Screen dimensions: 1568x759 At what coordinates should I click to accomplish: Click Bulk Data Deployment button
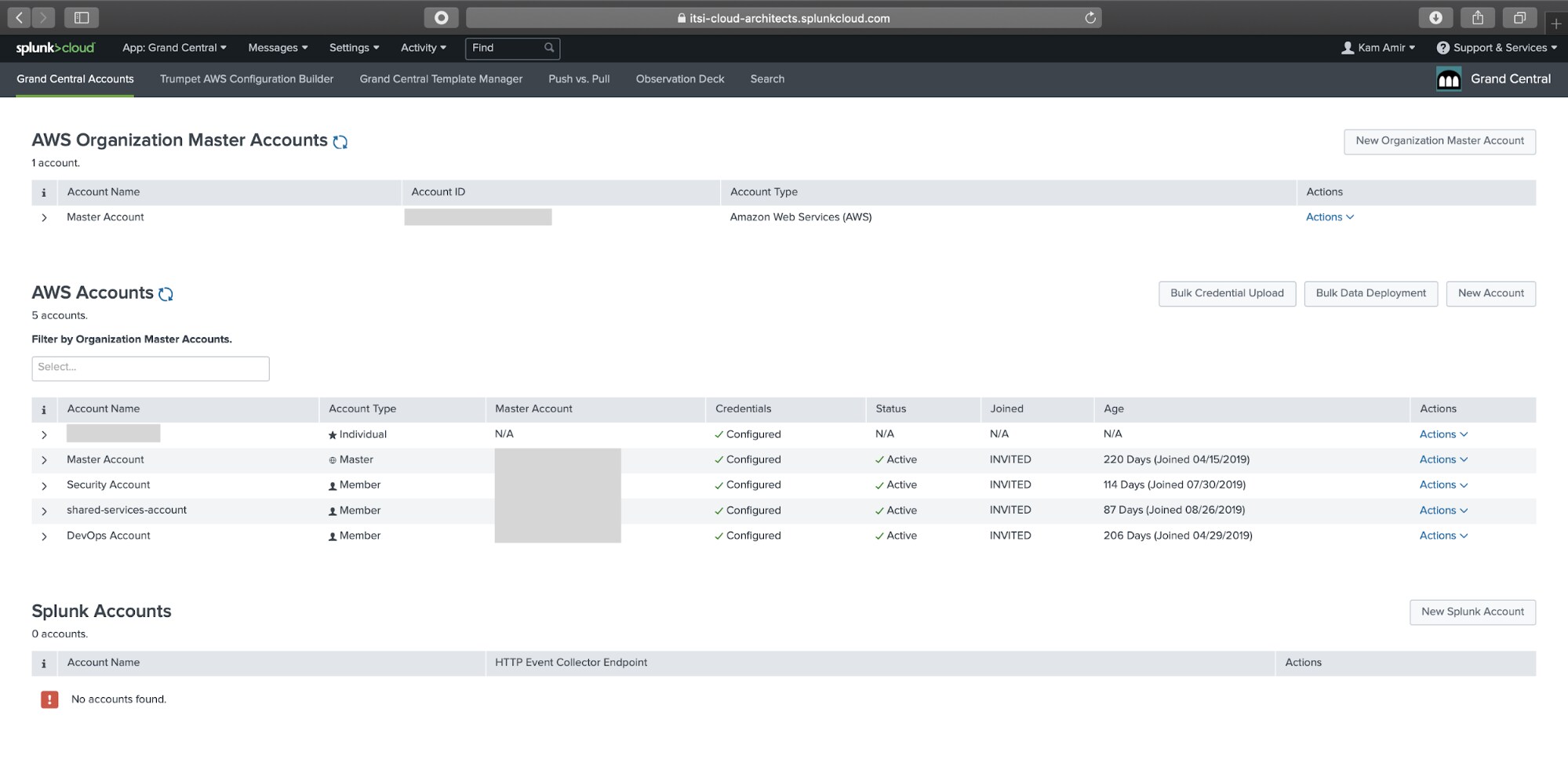click(1370, 293)
